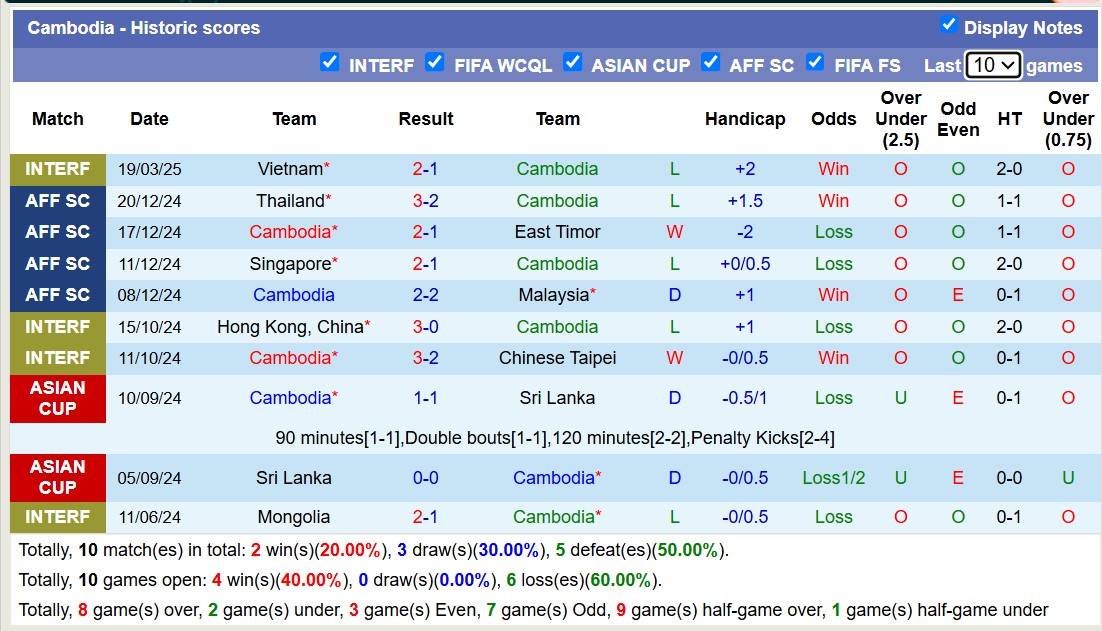Open the Thailand team link
Image resolution: width=1102 pixels, height=631 pixels.
pos(289,200)
